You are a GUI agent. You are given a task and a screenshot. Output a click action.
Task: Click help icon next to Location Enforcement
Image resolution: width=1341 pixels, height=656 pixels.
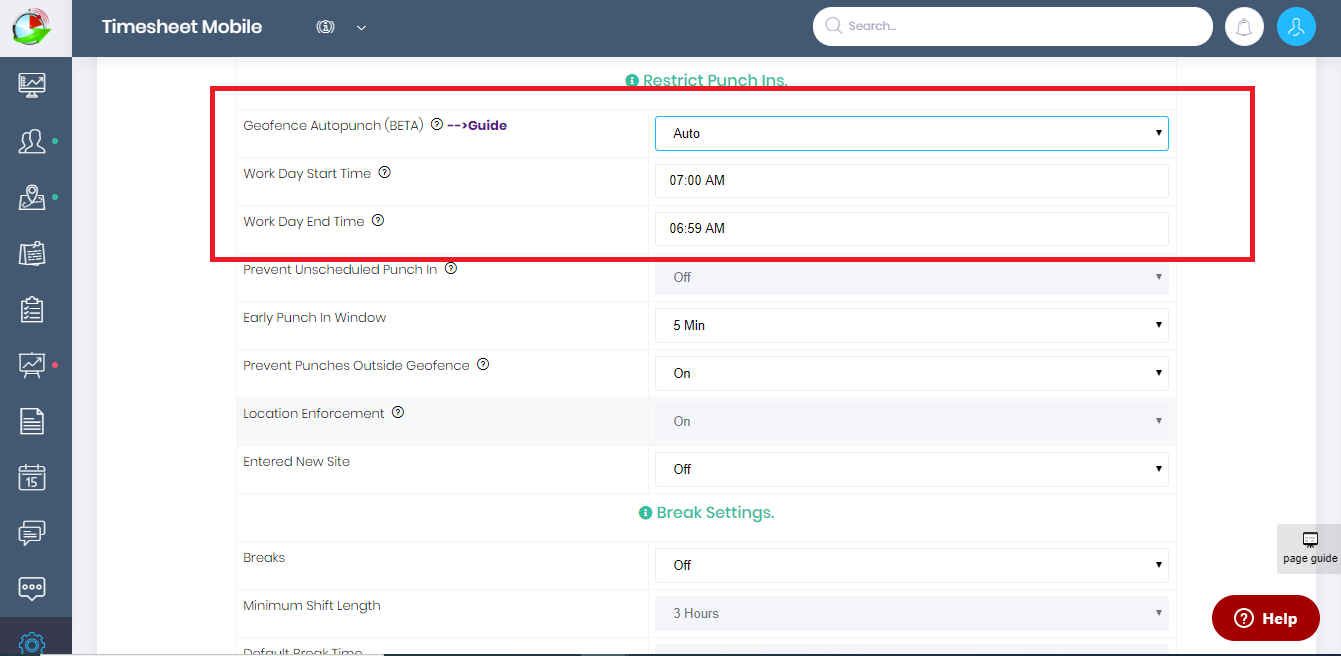(x=398, y=413)
